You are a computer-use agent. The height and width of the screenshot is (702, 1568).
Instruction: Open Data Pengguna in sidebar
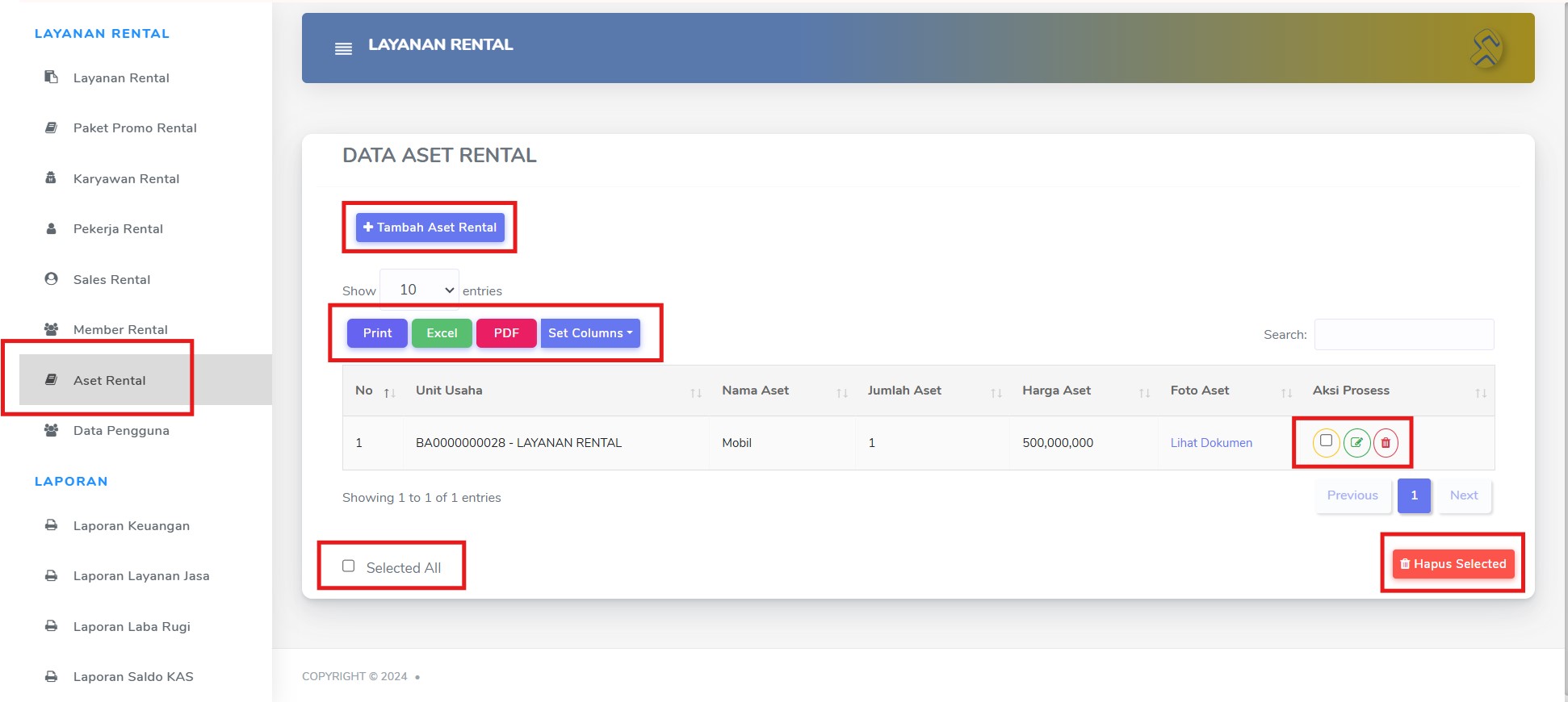pyautogui.click(x=121, y=430)
